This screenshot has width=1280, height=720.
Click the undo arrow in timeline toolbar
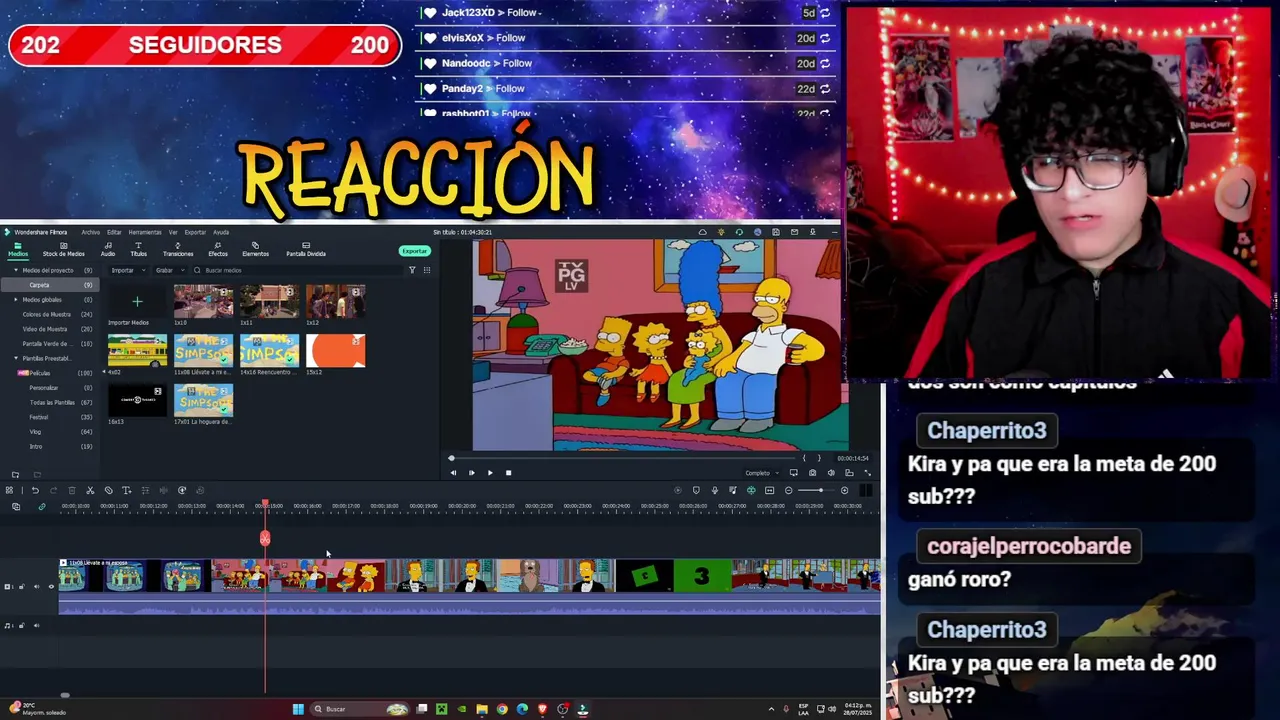click(35, 490)
